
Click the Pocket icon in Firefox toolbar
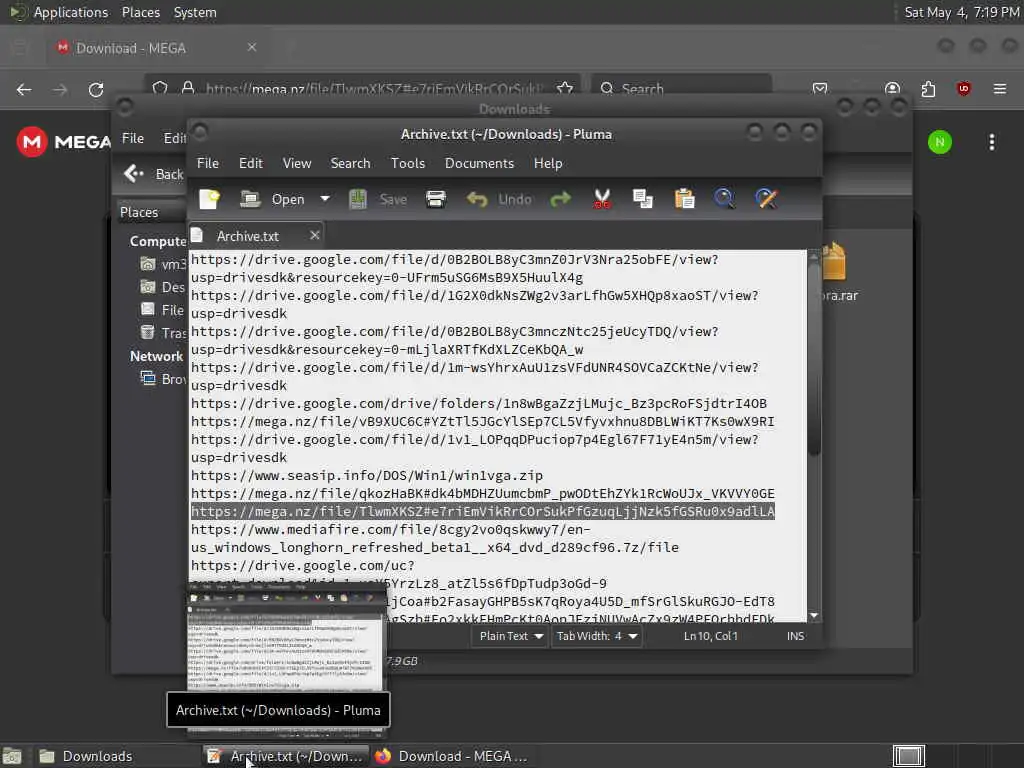(x=820, y=89)
